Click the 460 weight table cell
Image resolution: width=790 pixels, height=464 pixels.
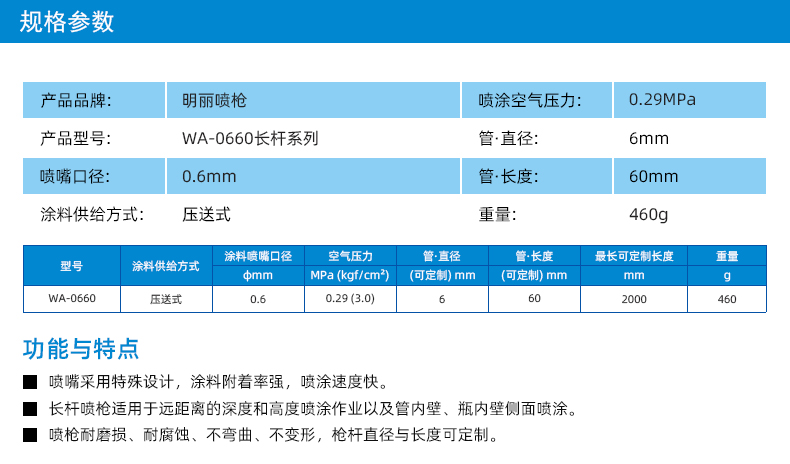pyautogui.click(x=727, y=299)
